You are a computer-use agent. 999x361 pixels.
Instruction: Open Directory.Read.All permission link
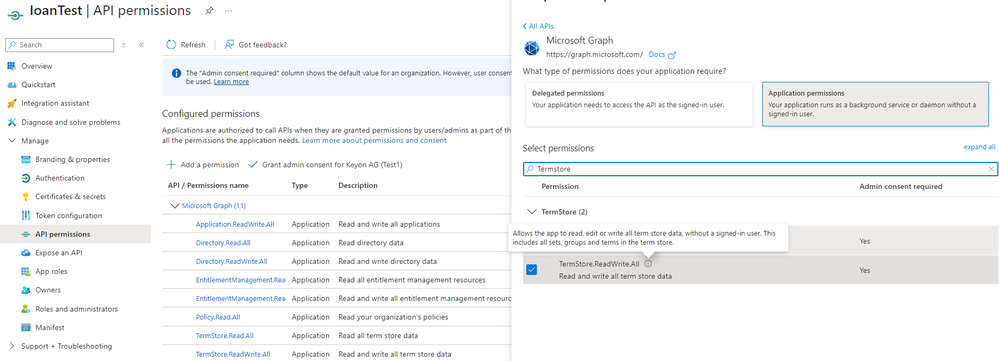point(223,243)
